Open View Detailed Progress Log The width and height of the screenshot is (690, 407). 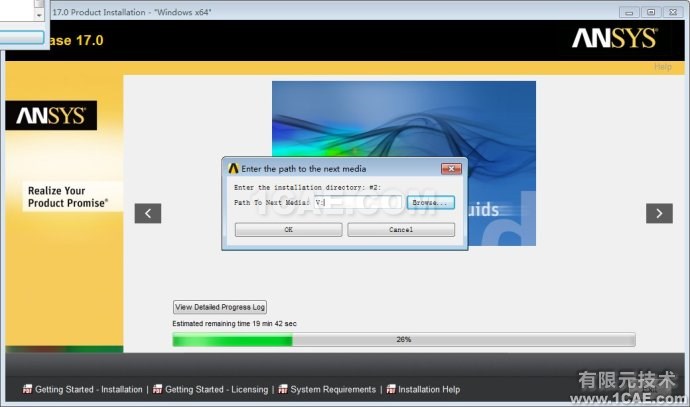(220, 307)
